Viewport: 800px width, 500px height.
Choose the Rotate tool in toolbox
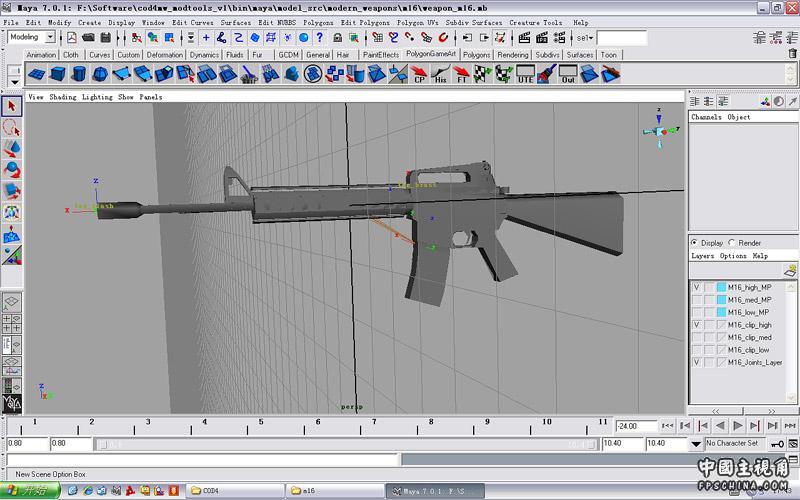pyautogui.click(x=12, y=169)
